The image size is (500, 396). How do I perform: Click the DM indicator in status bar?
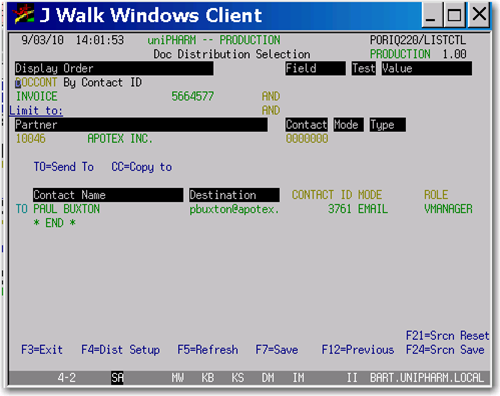pyautogui.click(x=268, y=378)
